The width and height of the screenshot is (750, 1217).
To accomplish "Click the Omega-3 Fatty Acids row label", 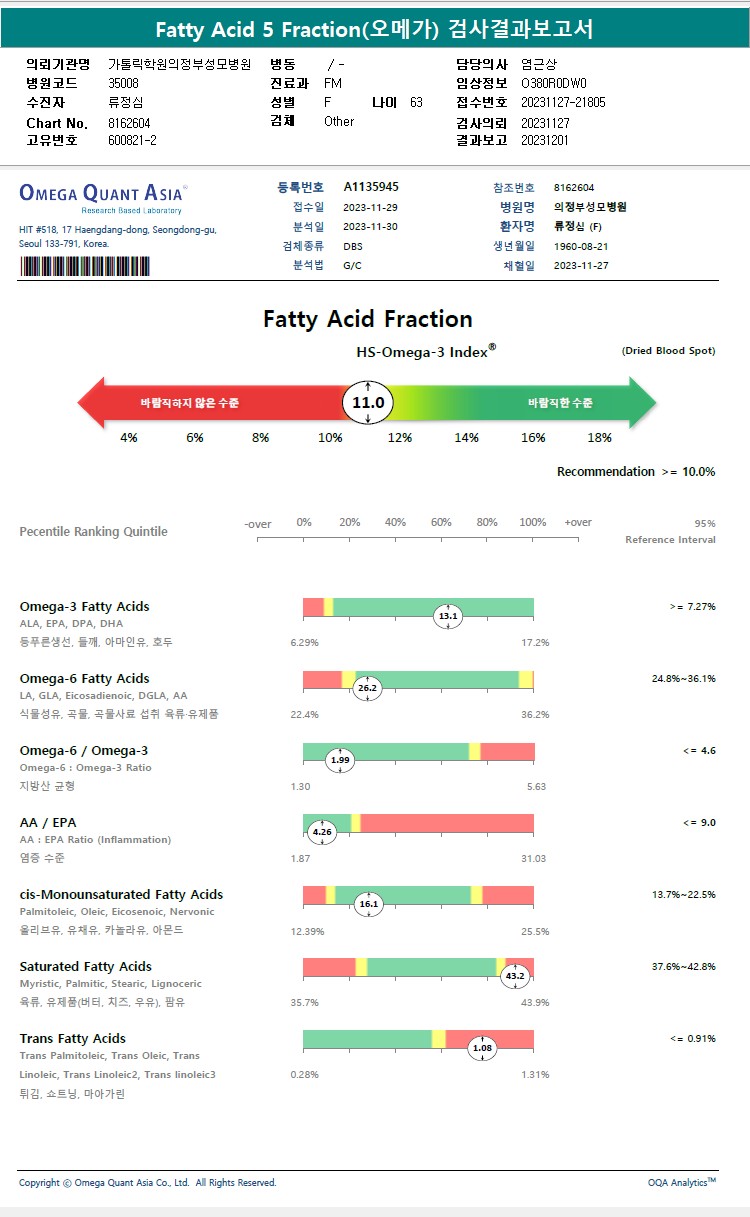I will click(x=84, y=607).
